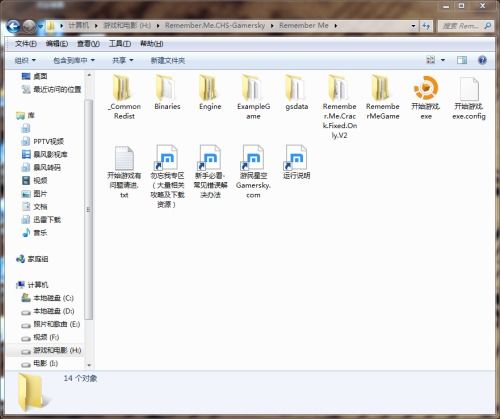Select the 开始游戏.exe application icon
The height and width of the screenshot is (419, 500).
(426, 97)
